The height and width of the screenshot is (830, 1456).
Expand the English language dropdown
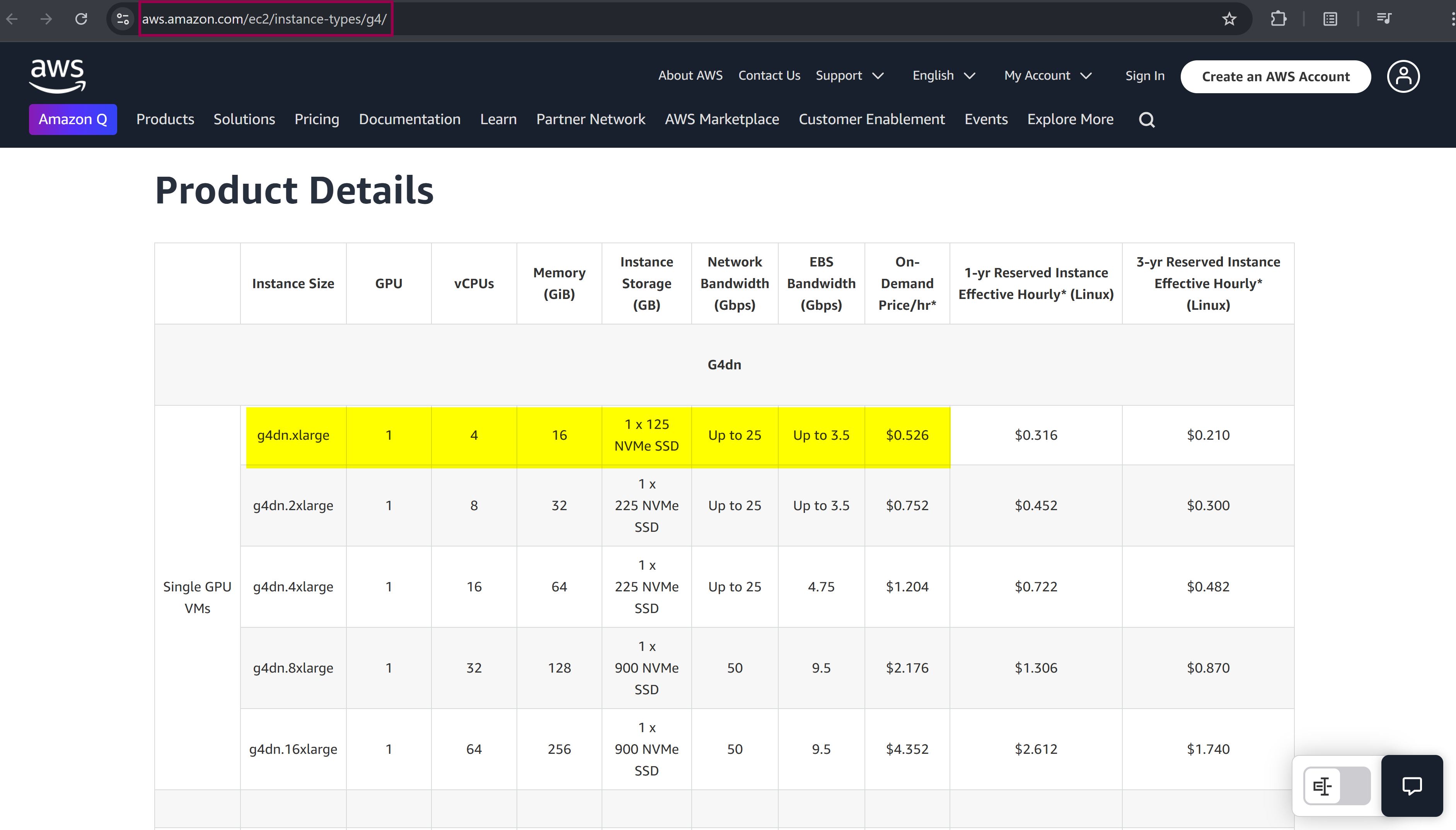pyautogui.click(x=943, y=76)
